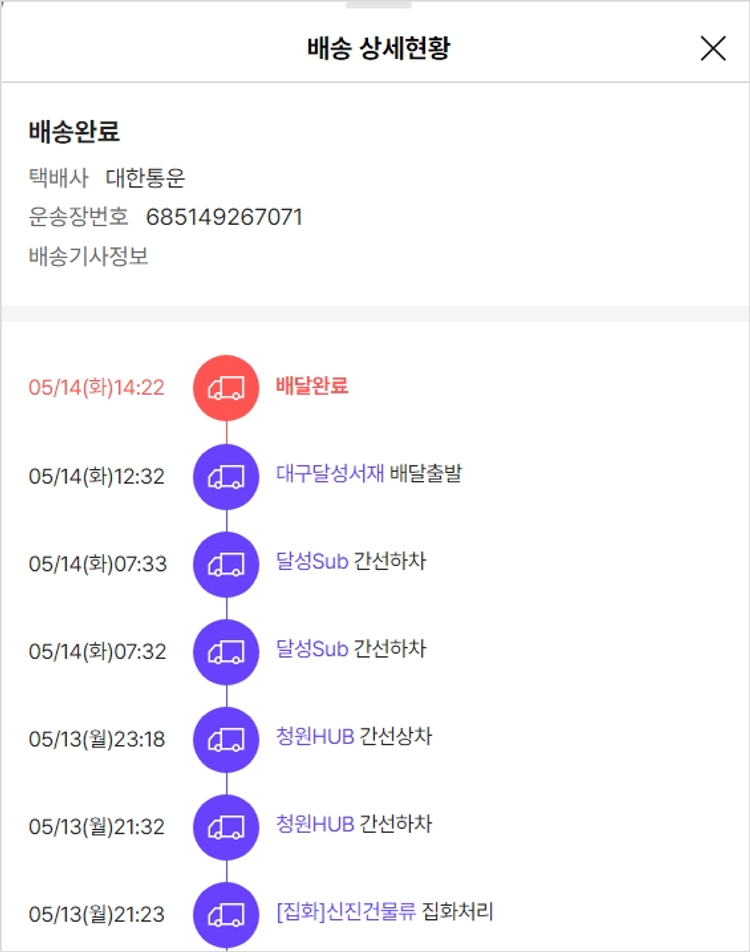Click the truck icon at 07:33
Viewport: 750px width, 952px height.
tap(226, 564)
